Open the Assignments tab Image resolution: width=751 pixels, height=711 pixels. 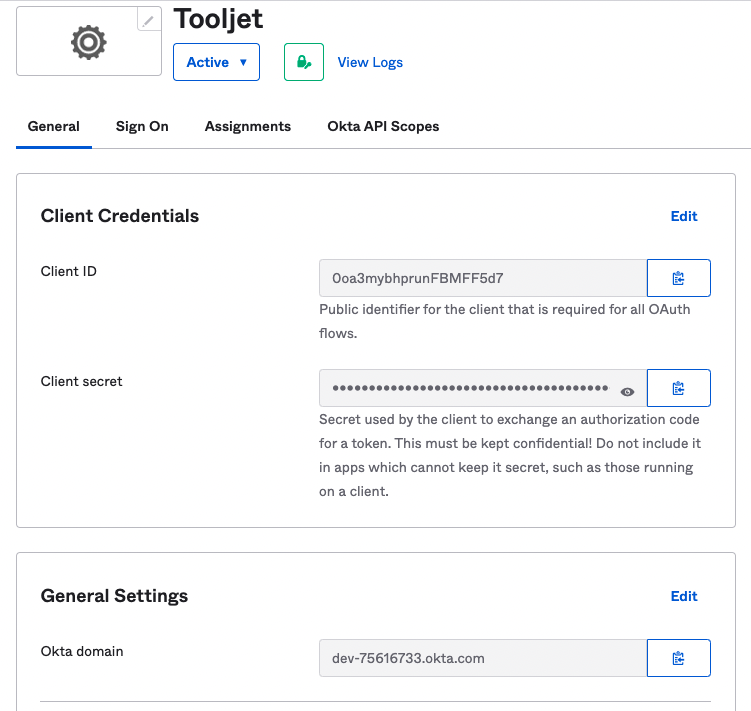point(247,126)
